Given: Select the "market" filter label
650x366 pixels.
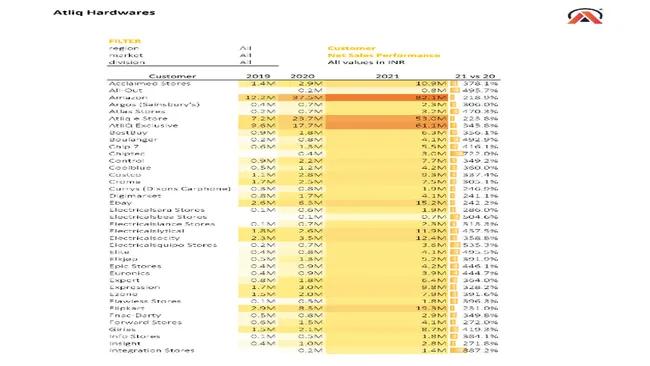Looking at the screenshot, I should [126, 55].
